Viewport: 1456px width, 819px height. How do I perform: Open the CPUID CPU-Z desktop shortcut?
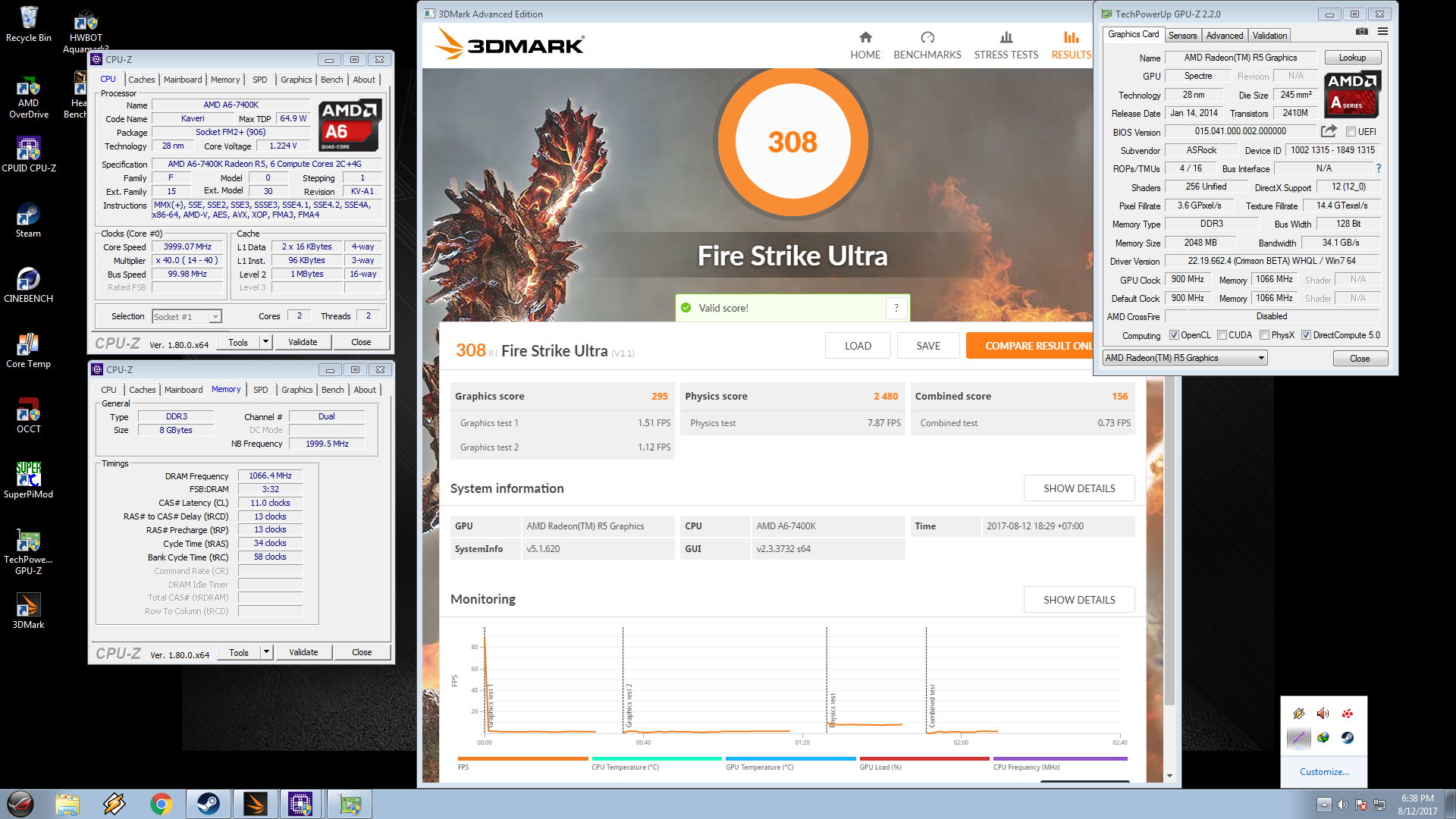click(x=29, y=154)
